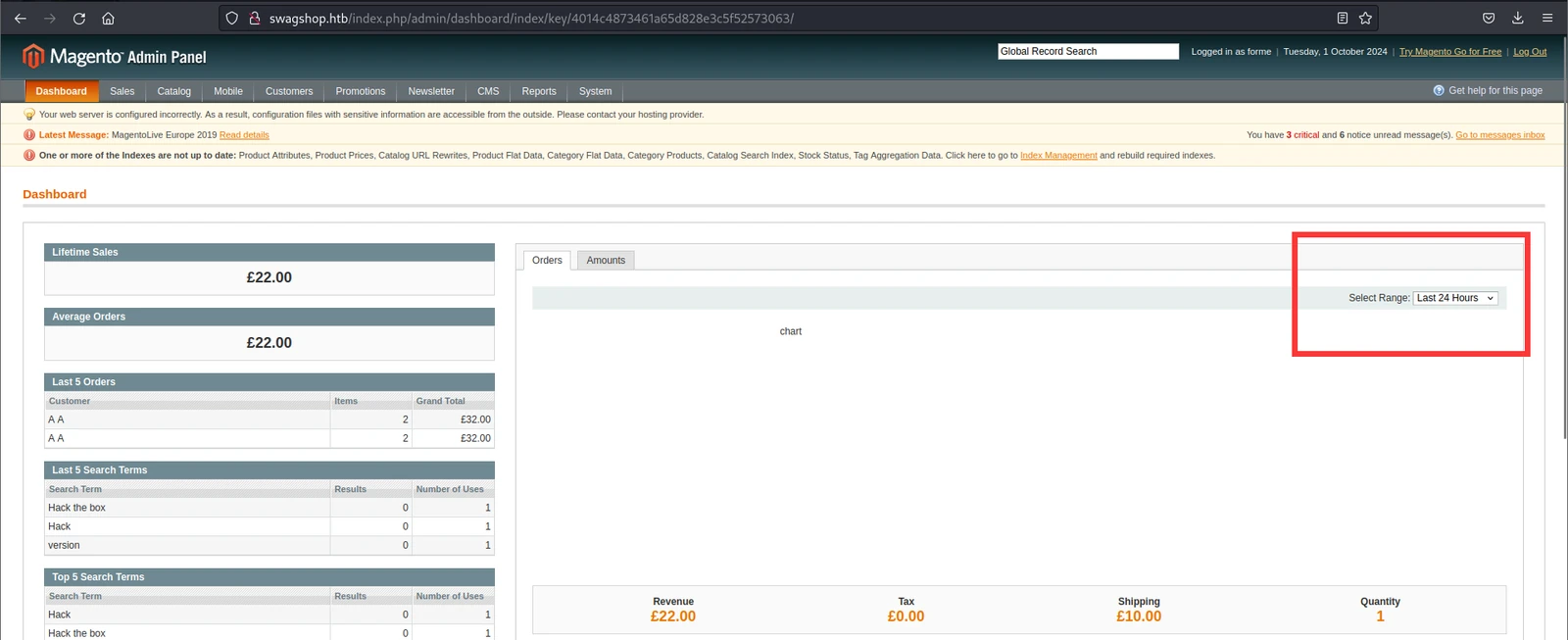Click the Quantity 1 total
The height and width of the screenshot is (640, 1568).
coord(1380,616)
